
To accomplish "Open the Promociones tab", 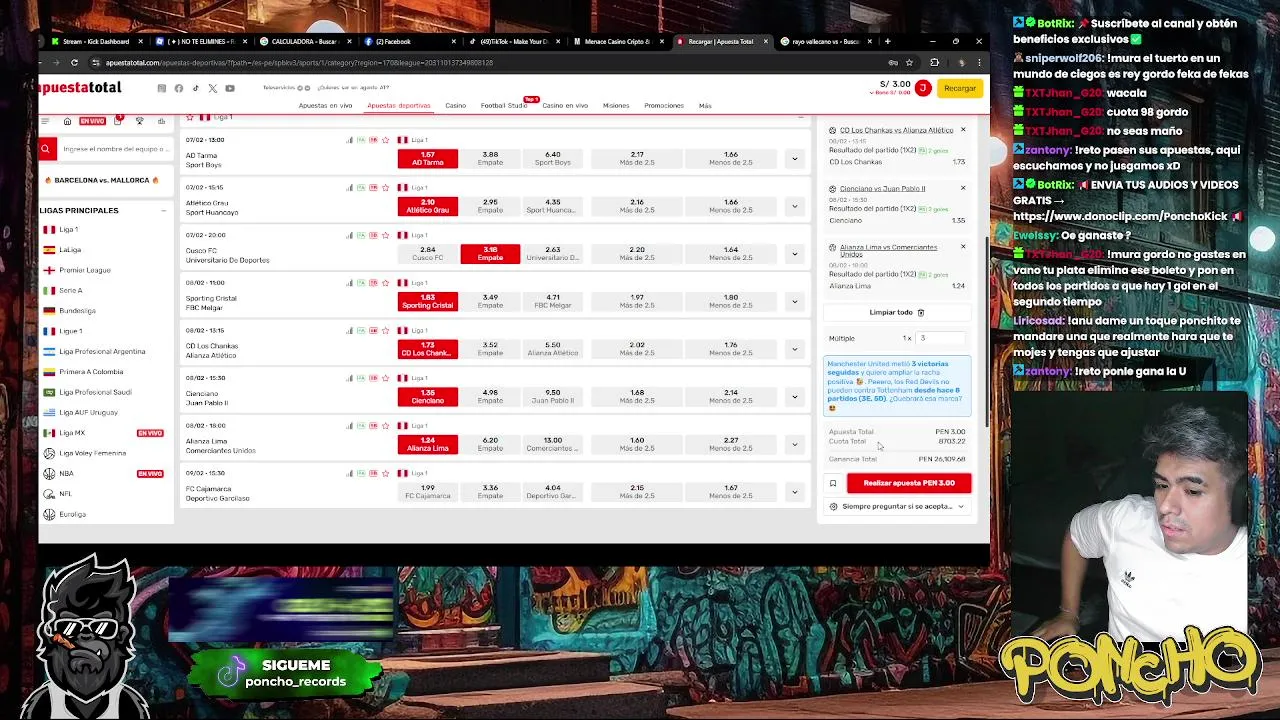I will pyautogui.click(x=664, y=105).
